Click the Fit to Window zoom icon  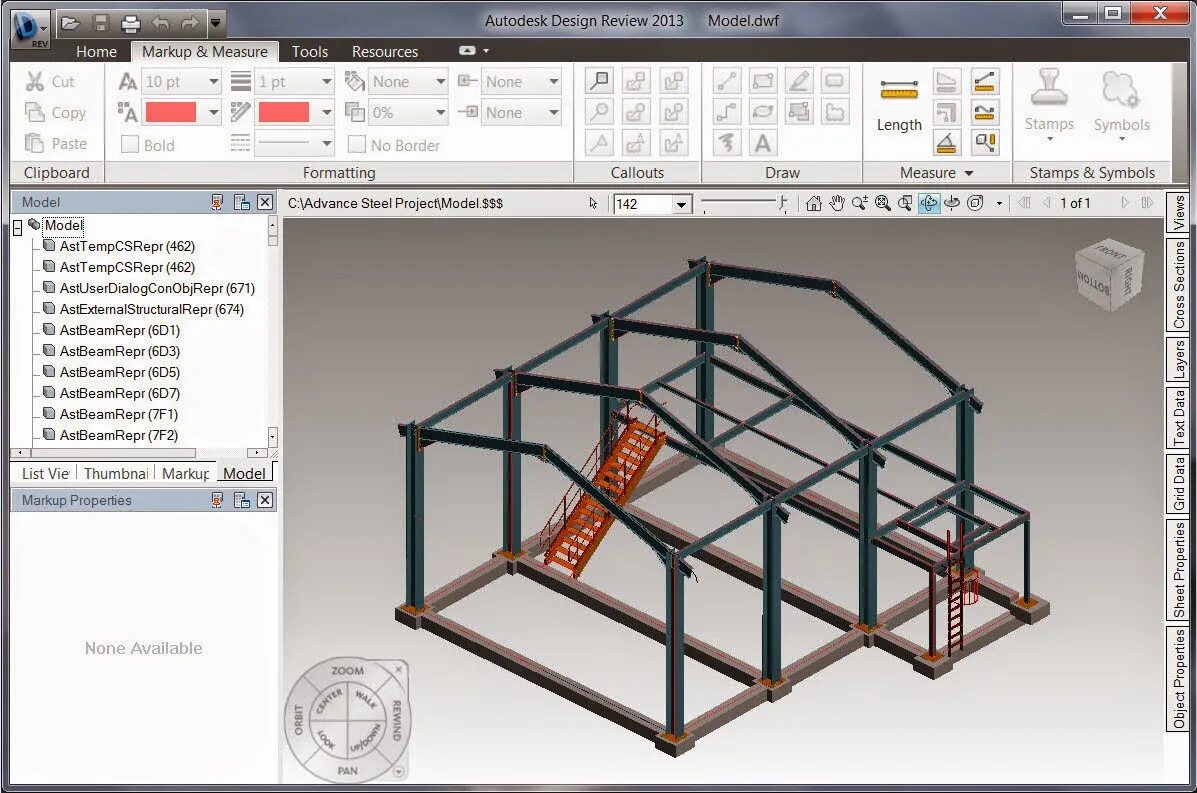(x=882, y=203)
